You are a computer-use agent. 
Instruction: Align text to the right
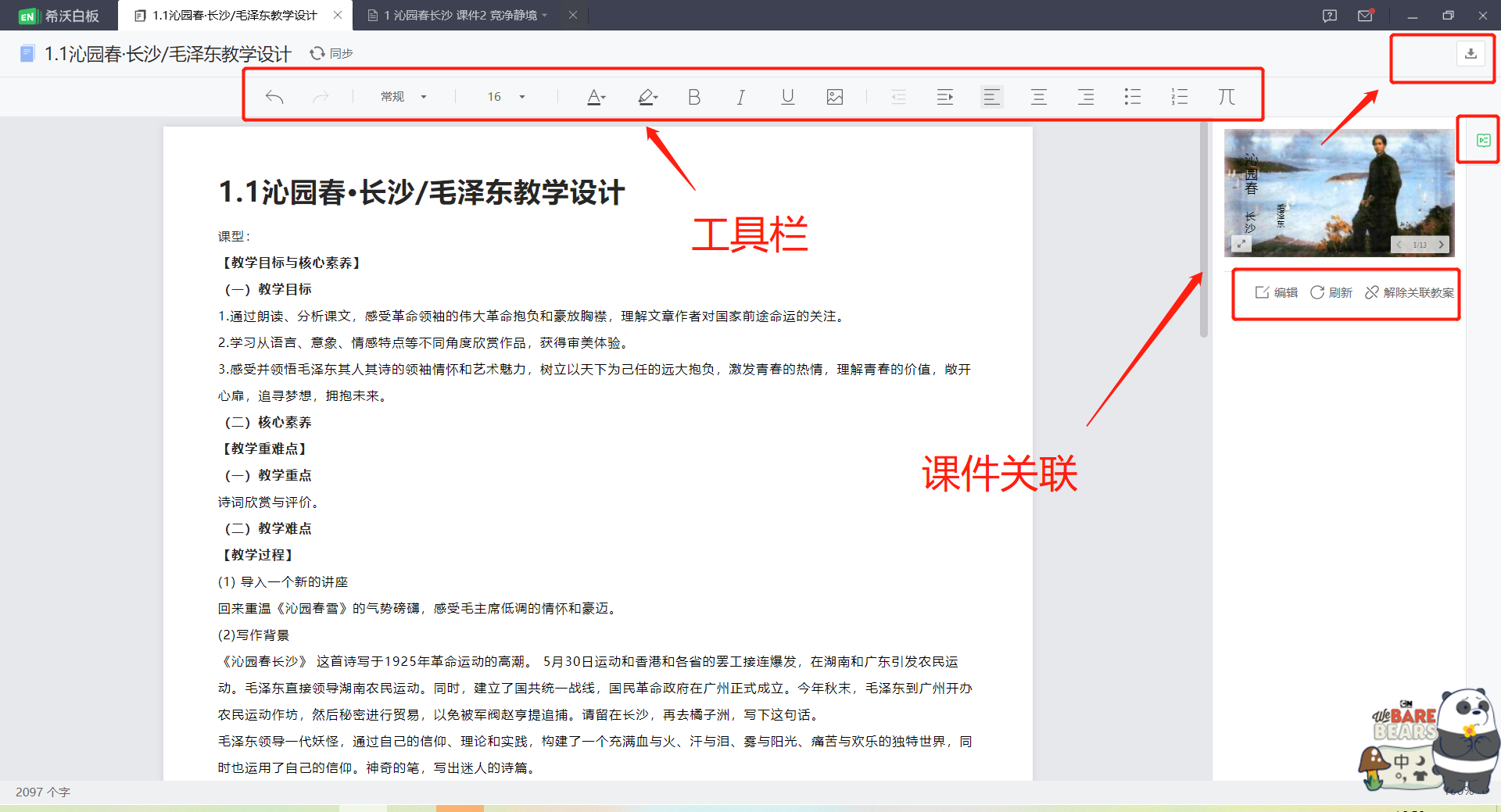click(x=1086, y=97)
